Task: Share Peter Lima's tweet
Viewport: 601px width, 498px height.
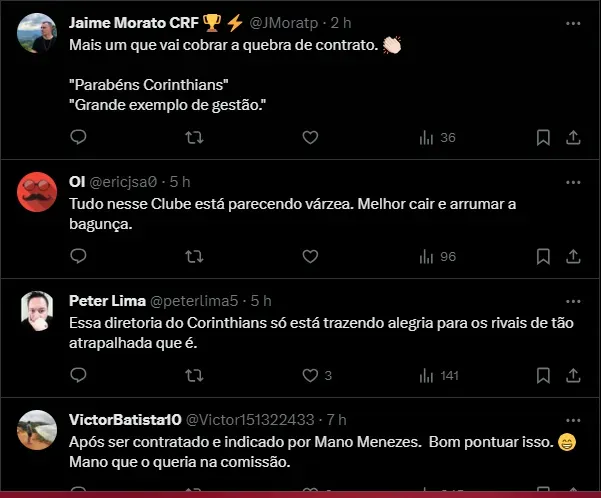Action: click(573, 375)
